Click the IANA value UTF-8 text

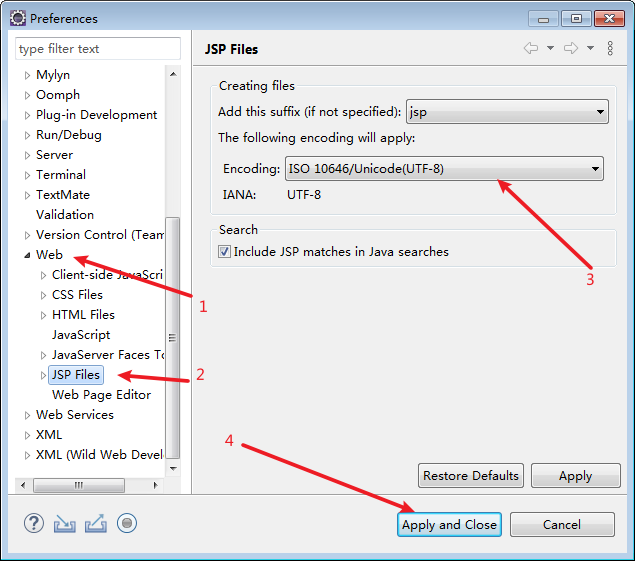[304, 195]
